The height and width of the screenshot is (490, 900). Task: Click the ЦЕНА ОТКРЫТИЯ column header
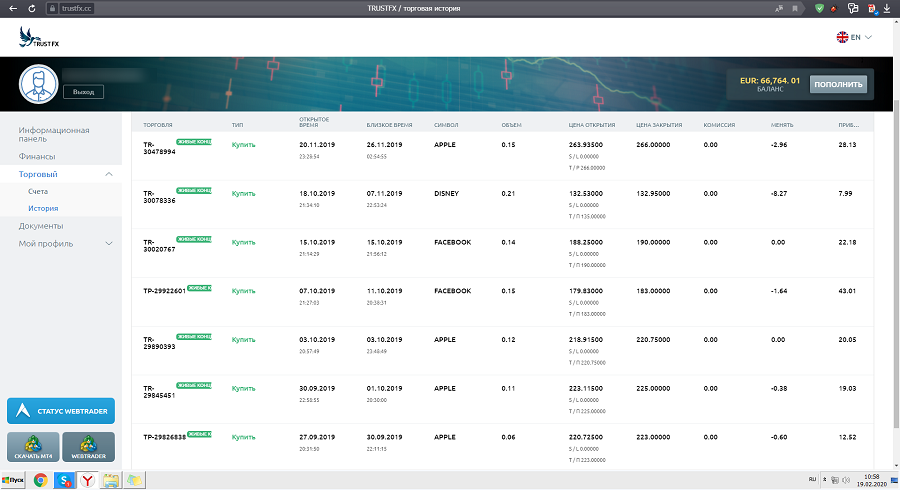pos(592,125)
